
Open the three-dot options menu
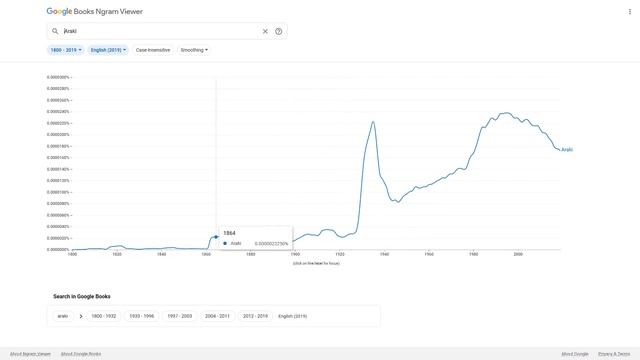tap(629, 12)
